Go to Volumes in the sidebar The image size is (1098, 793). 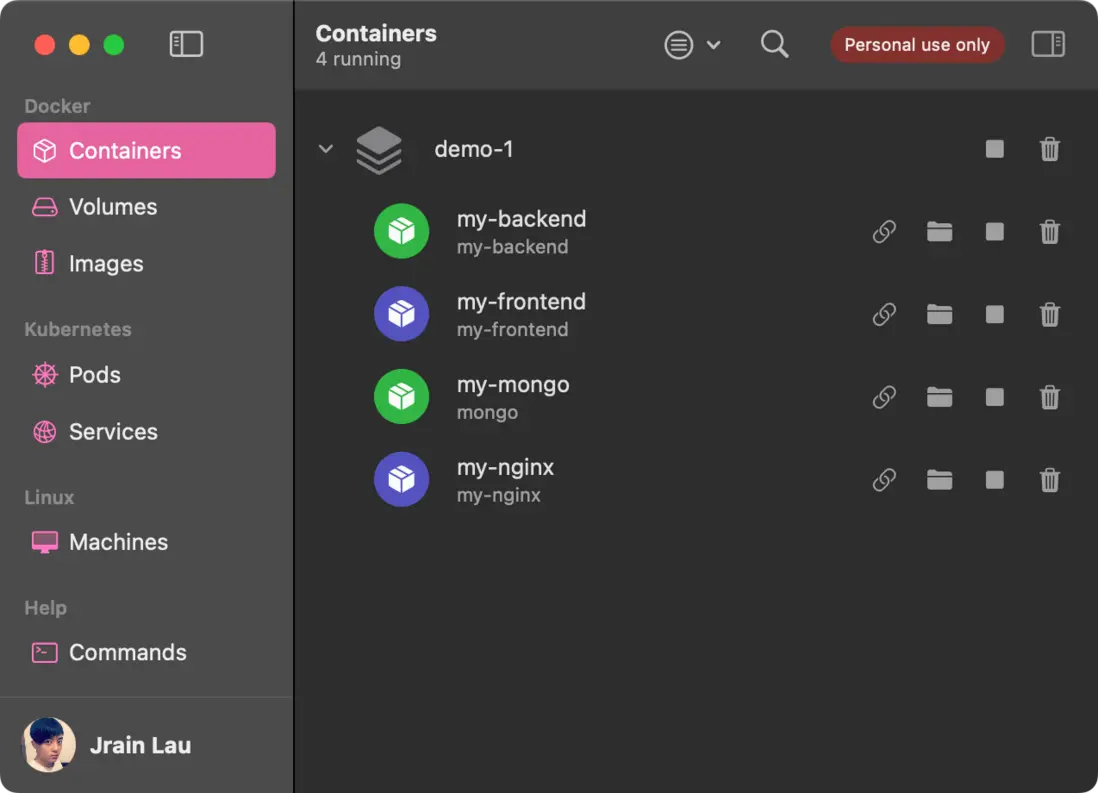112,207
